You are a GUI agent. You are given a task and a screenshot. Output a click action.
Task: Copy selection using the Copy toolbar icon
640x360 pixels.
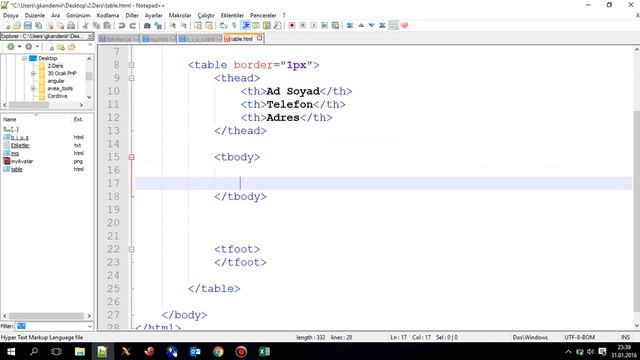(x=96, y=26)
